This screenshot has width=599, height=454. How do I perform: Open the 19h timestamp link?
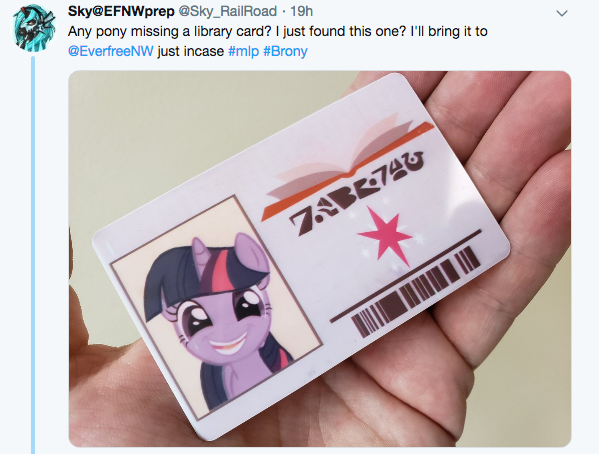point(301,11)
